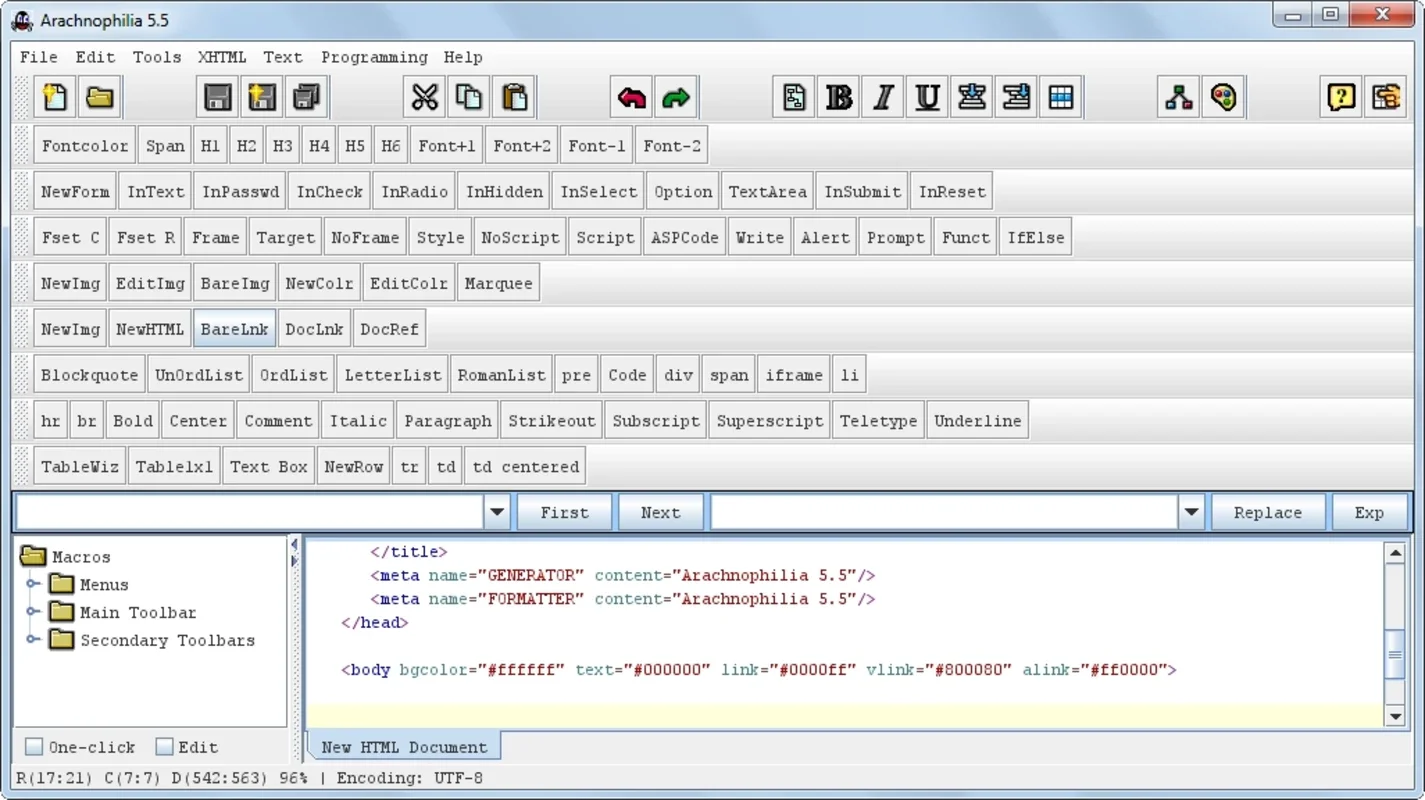
Task: Click the Blockquote button
Action: 89,375
